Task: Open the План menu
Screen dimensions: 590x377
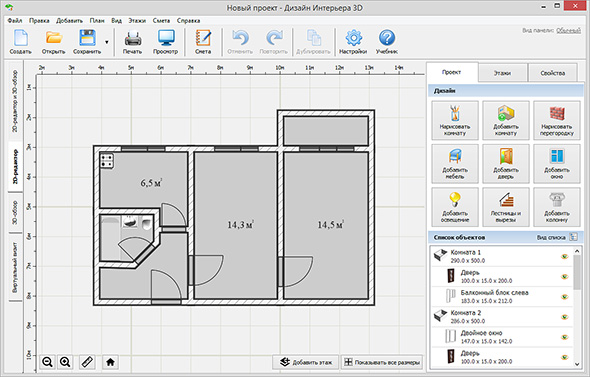Action: click(97, 20)
